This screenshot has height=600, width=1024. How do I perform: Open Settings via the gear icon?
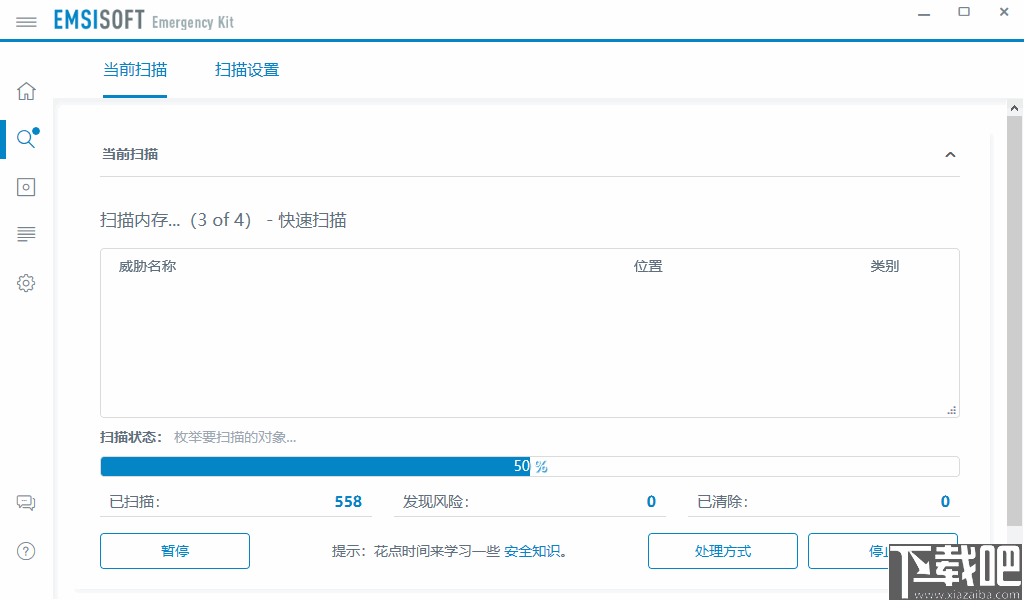click(x=26, y=283)
